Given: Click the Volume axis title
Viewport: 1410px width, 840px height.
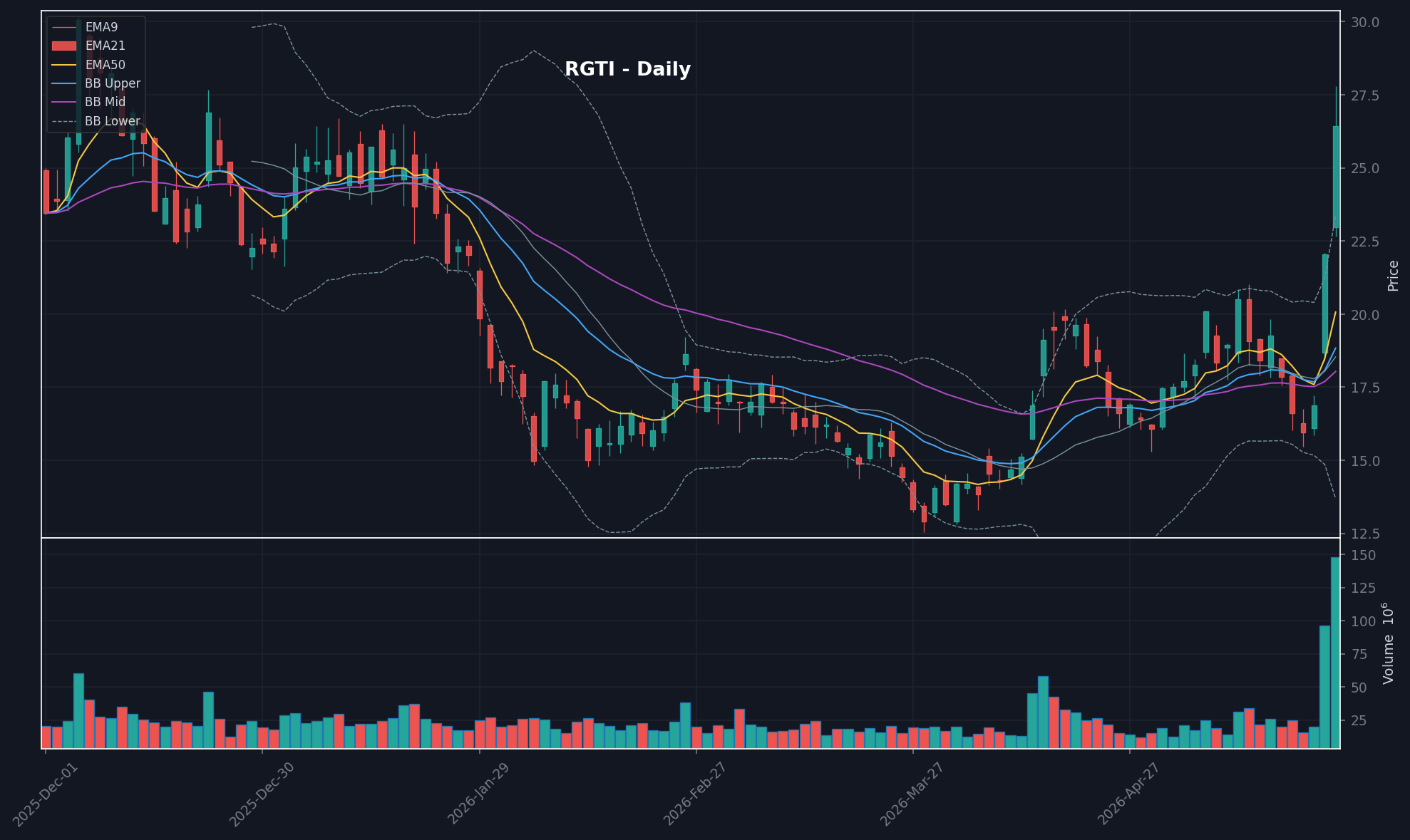Looking at the screenshot, I should point(1388,643).
